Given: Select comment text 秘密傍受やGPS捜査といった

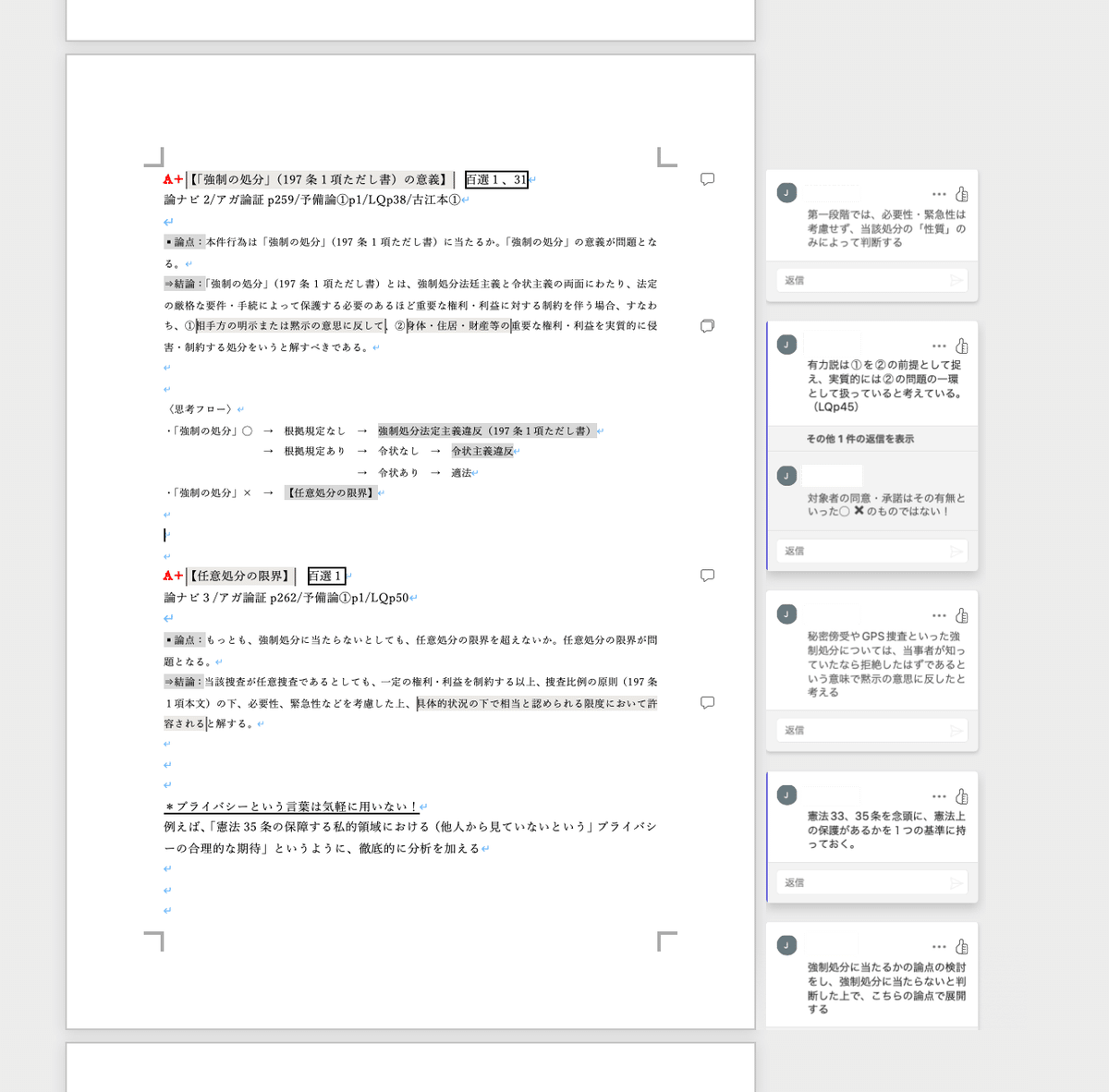Looking at the screenshot, I should [886, 664].
